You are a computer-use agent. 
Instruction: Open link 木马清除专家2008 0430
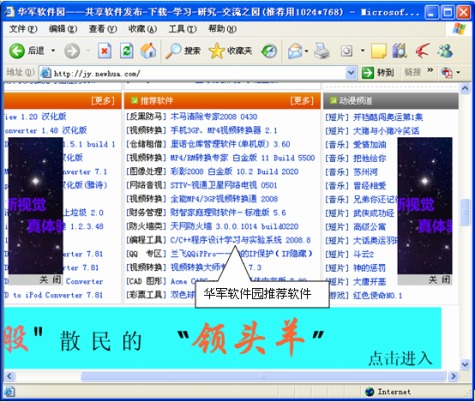pyautogui.click(x=214, y=117)
